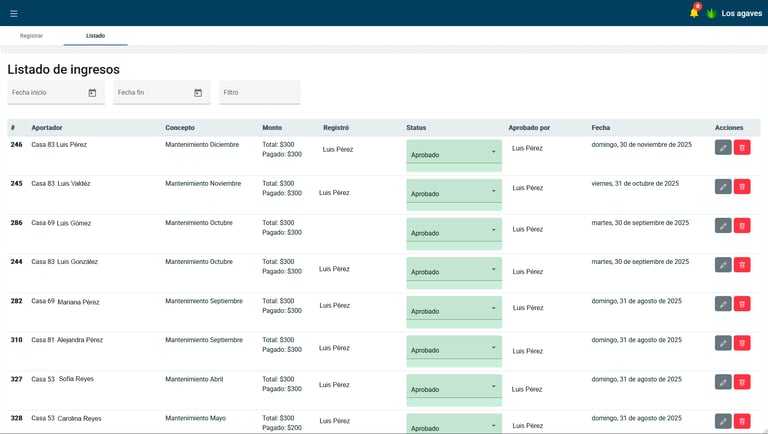
Task: Delete record 282 with the trash icon
Action: coord(742,304)
